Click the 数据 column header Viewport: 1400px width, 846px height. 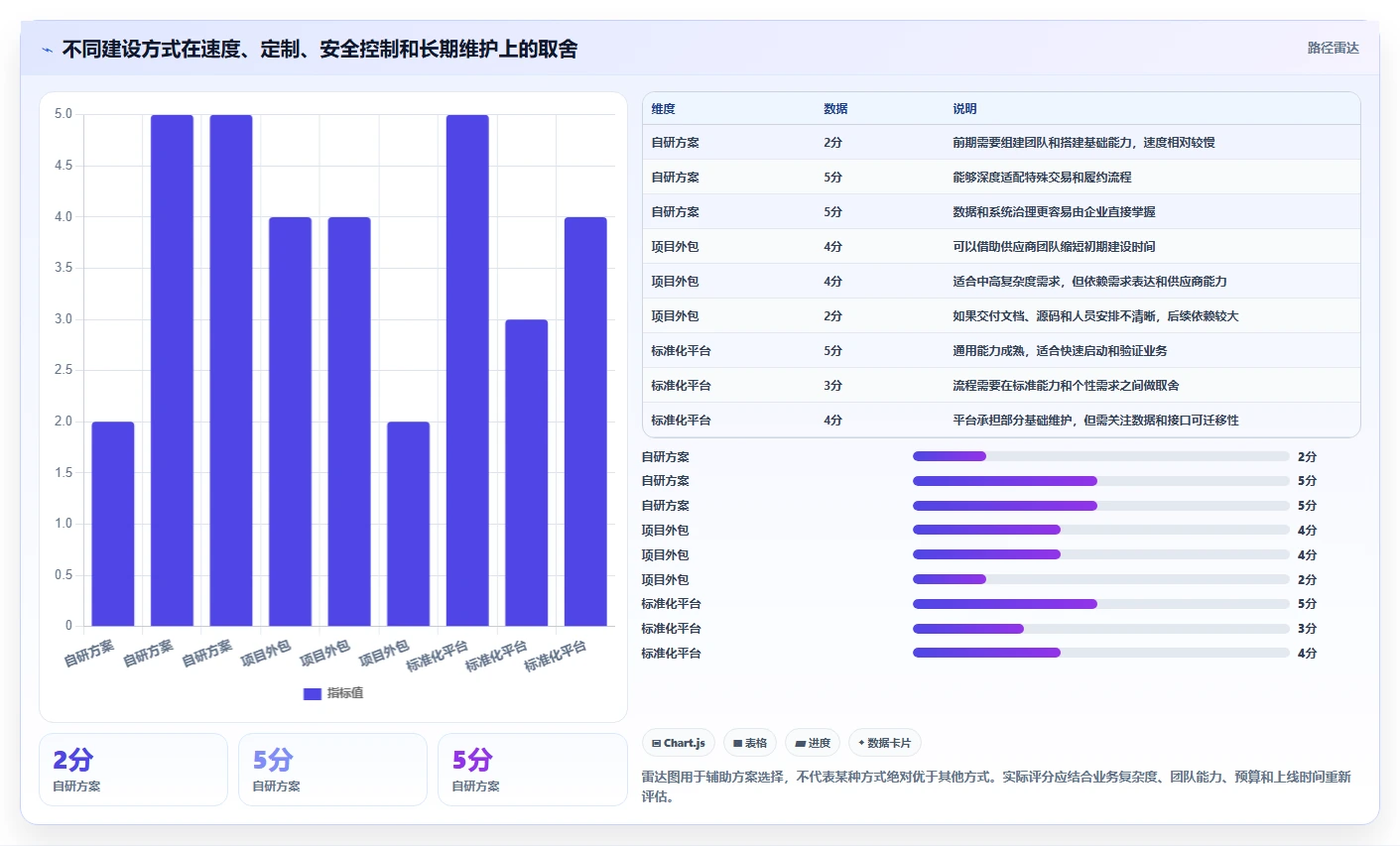835,109
